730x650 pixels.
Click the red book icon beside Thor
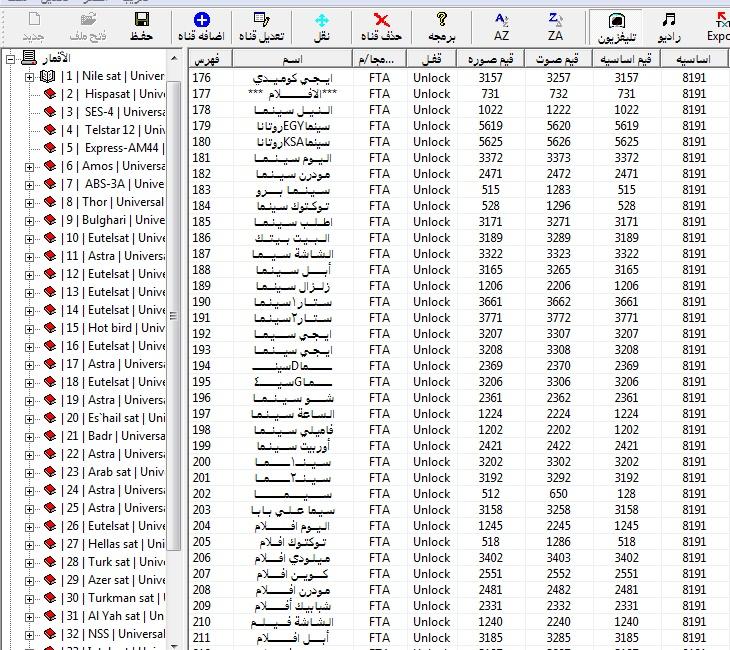tap(50, 202)
